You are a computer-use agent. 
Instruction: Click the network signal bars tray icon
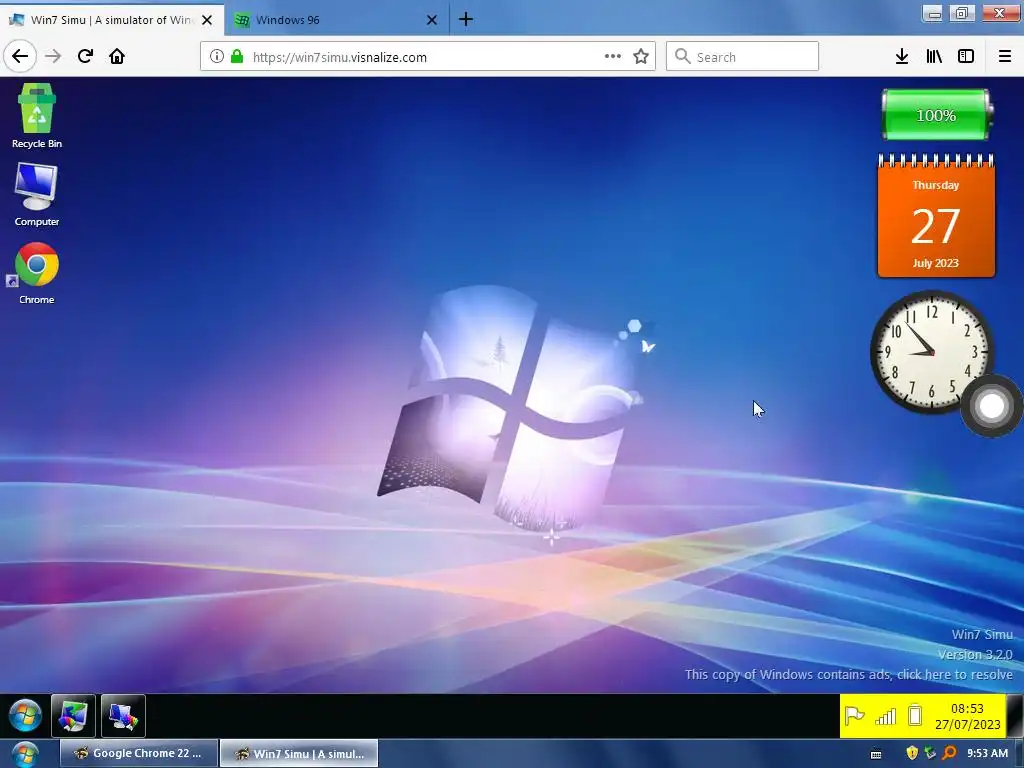[886, 716]
